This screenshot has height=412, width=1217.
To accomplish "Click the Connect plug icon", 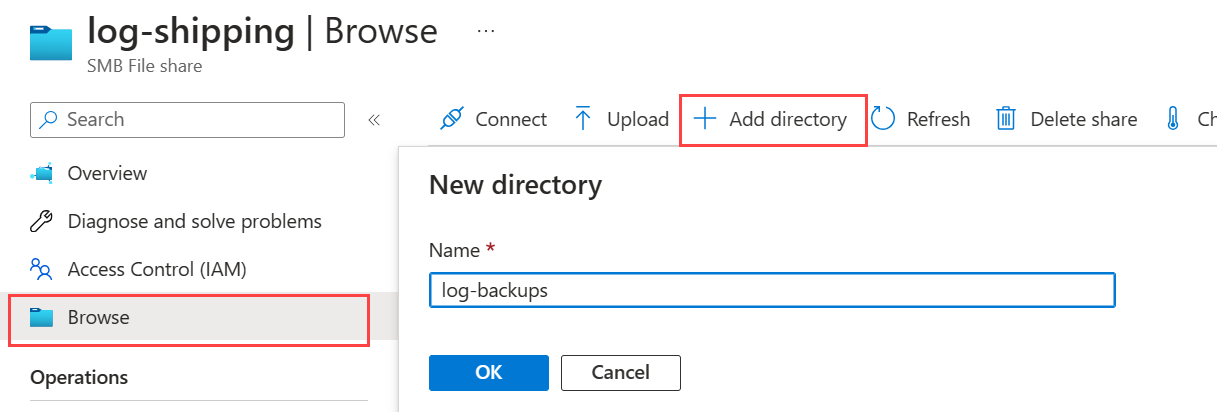I will [452, 120].
